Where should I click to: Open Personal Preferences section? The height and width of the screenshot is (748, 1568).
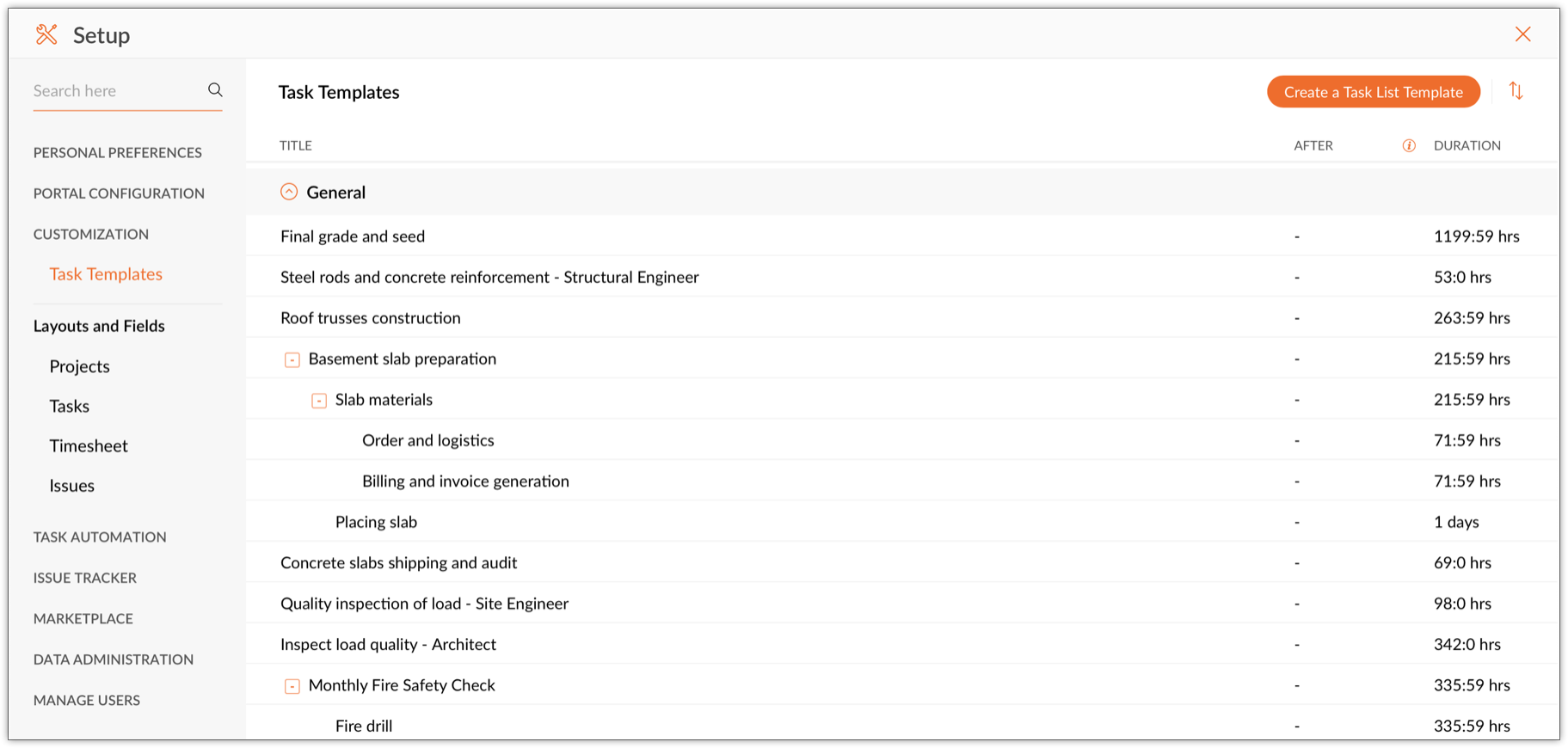click(118, 153)
